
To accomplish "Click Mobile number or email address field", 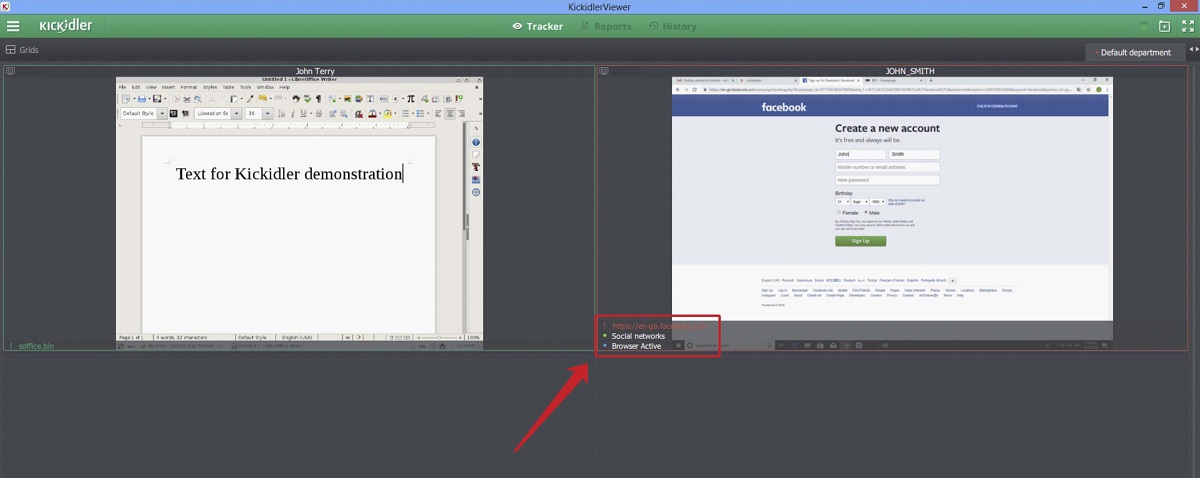I will [887, 167].
